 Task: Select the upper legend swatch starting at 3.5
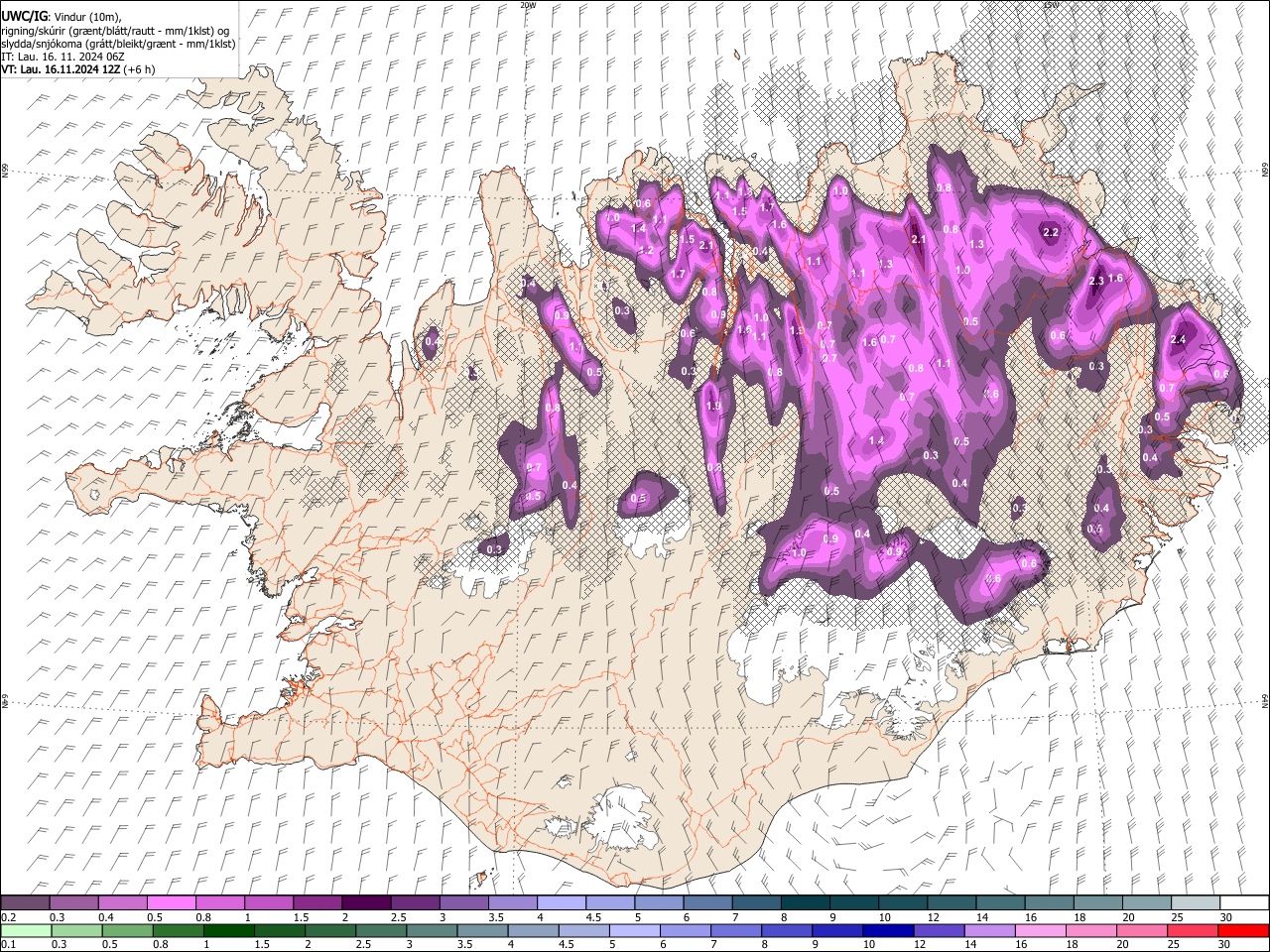click(512, 902)
